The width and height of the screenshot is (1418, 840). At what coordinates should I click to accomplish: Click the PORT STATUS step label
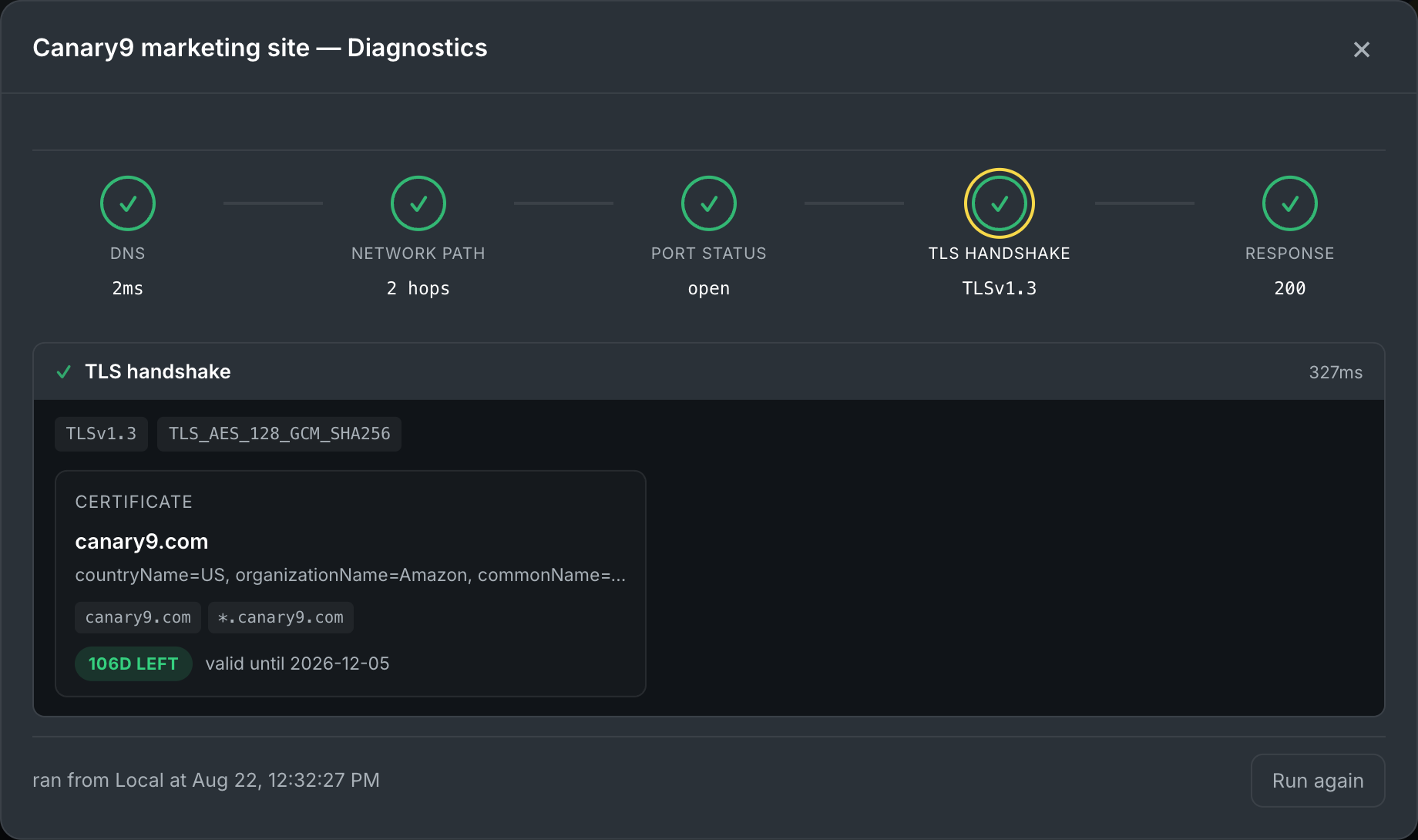tap(709, 254)
